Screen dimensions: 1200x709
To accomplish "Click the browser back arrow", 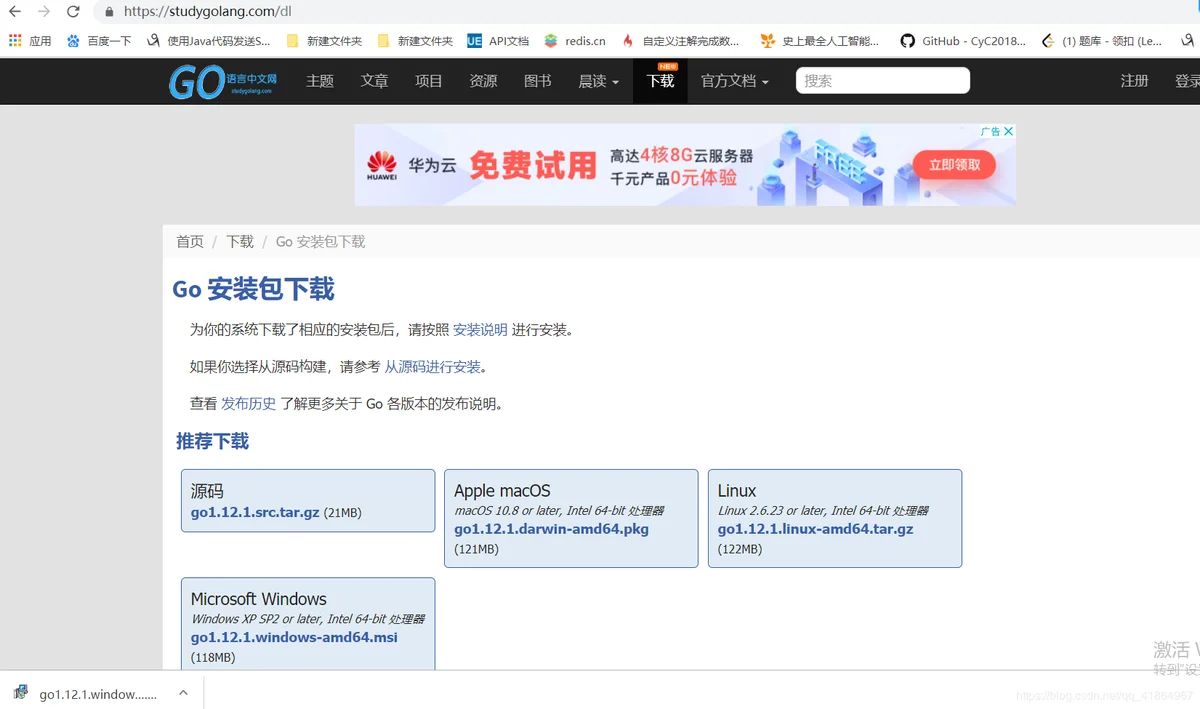I will click(x=15, y=12).
